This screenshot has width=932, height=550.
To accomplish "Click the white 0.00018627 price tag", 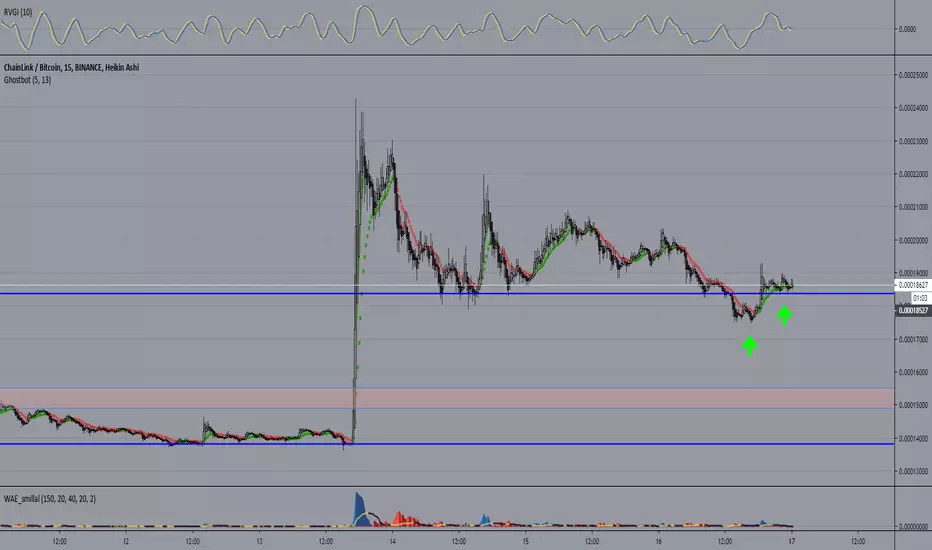I will click(913, 285).
